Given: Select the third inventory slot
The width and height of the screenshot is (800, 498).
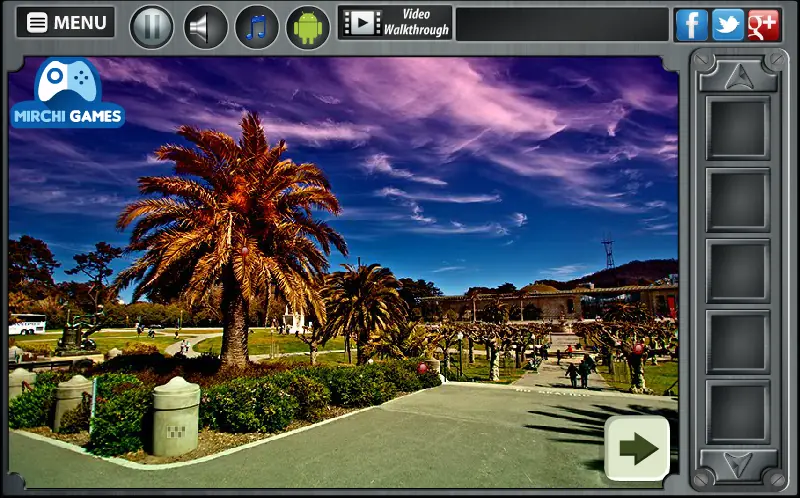Looking at the screenshot, I should 738,270.
